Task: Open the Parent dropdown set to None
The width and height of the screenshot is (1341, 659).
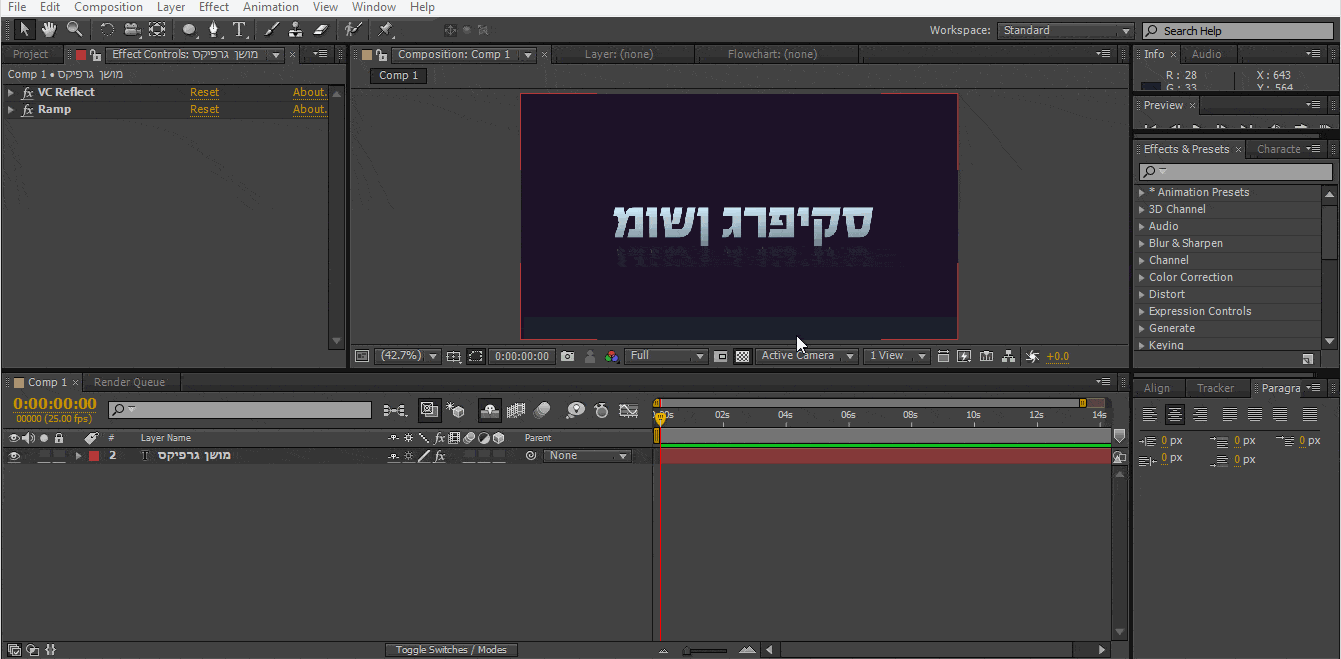Action: 587,455
